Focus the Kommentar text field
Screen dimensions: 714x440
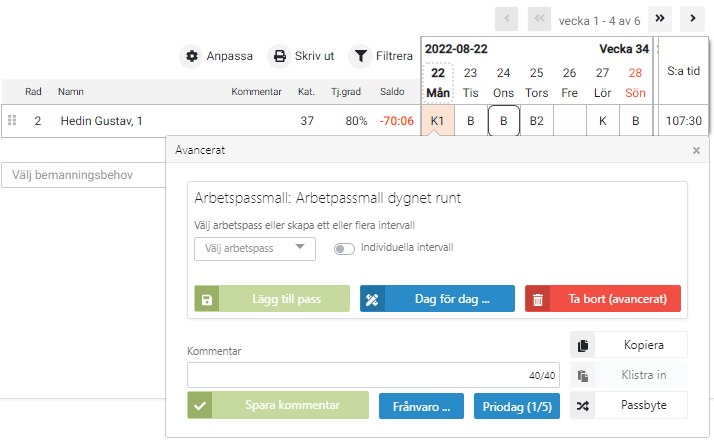(x=373, y=375)
